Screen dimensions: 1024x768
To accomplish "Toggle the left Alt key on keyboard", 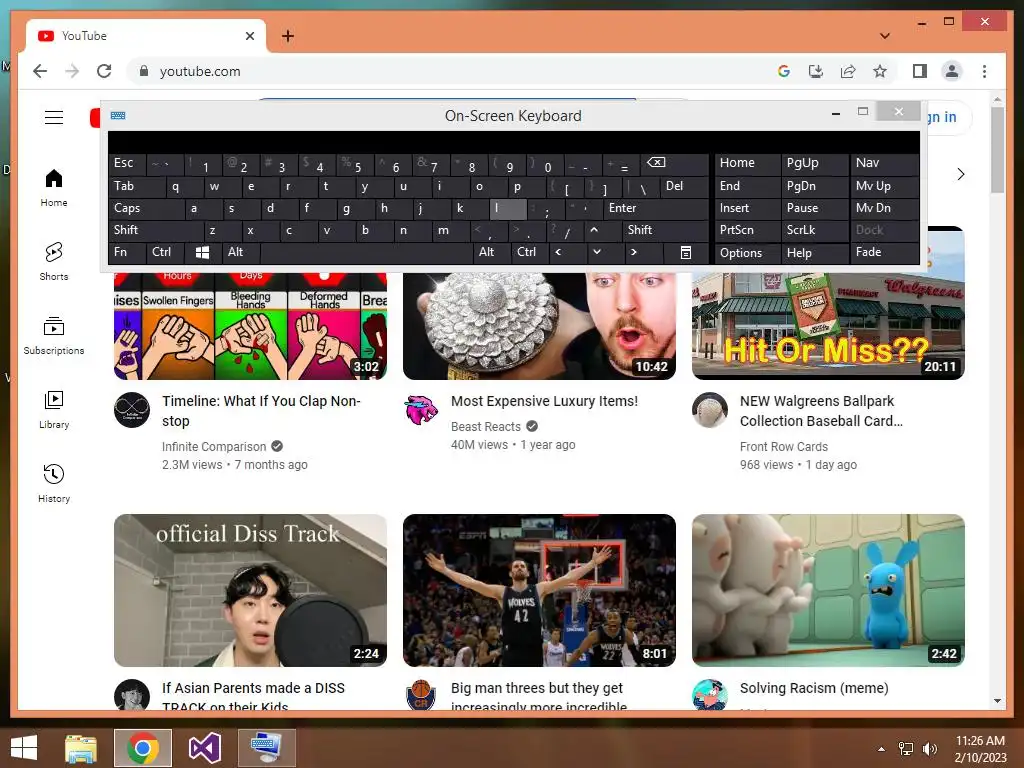I will point(241,252).
